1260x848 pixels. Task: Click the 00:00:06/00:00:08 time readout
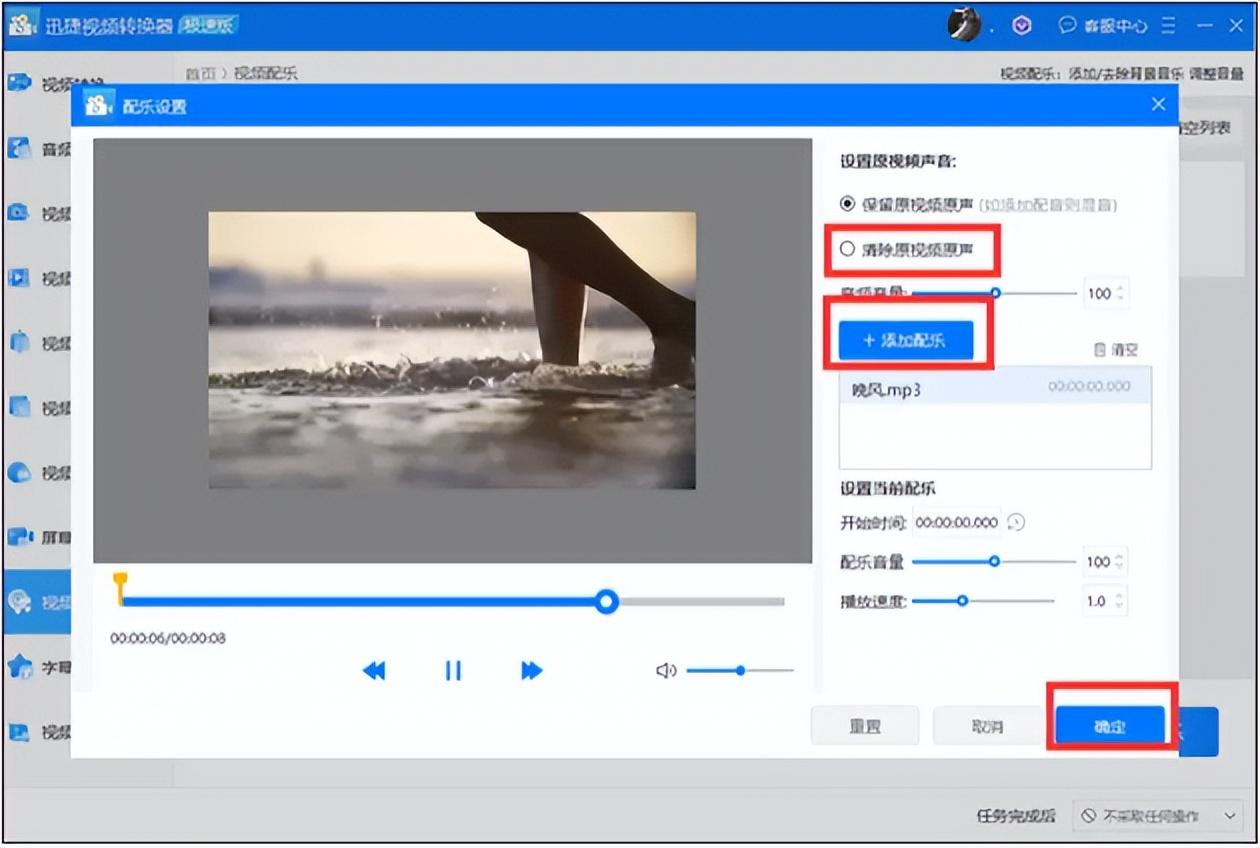(x=168, y=638)
